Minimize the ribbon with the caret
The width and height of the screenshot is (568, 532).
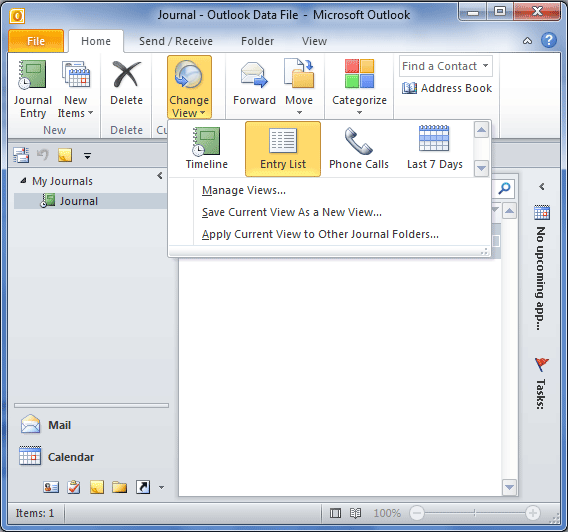(527, 41)
